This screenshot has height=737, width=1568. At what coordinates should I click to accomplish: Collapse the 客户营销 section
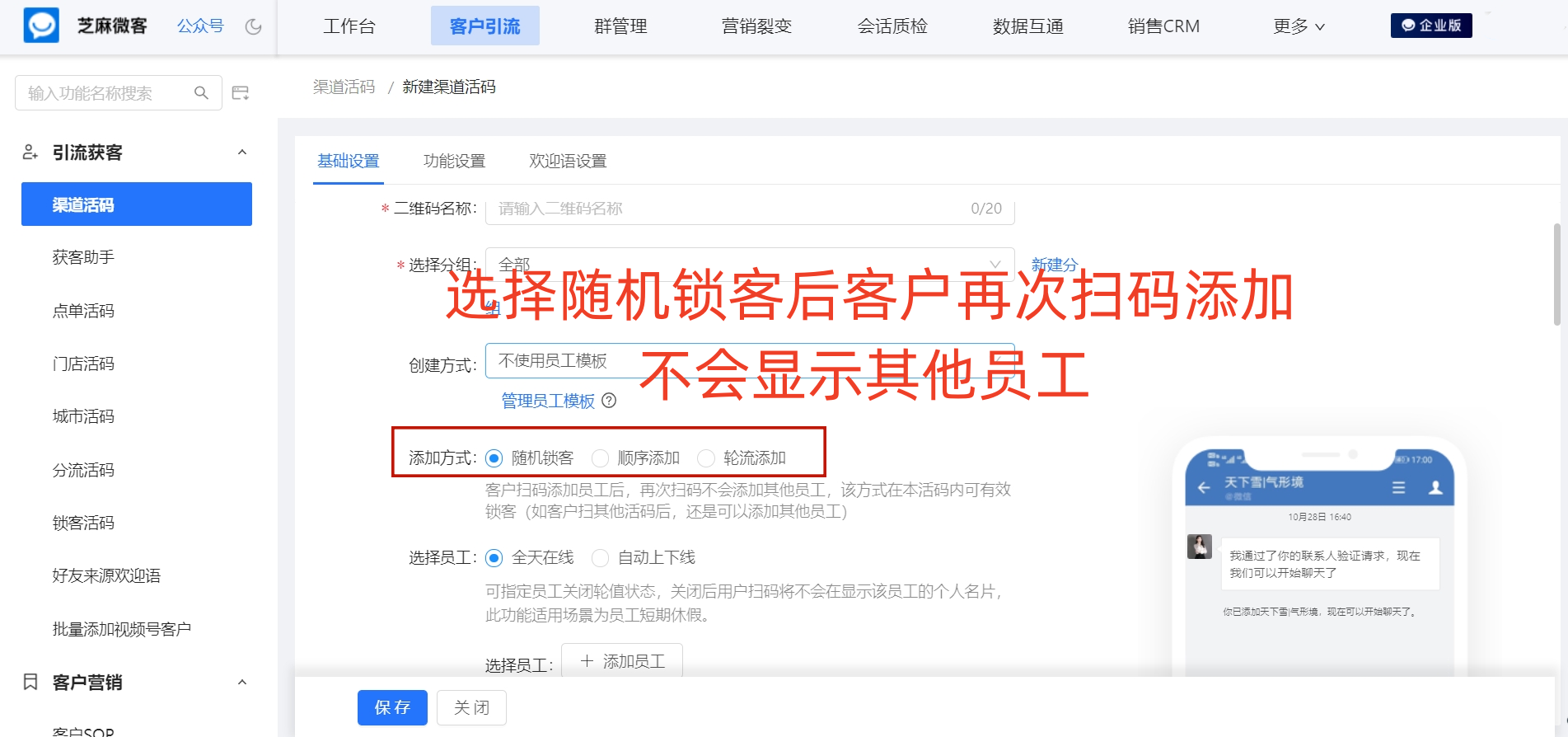tap(242, 682)
